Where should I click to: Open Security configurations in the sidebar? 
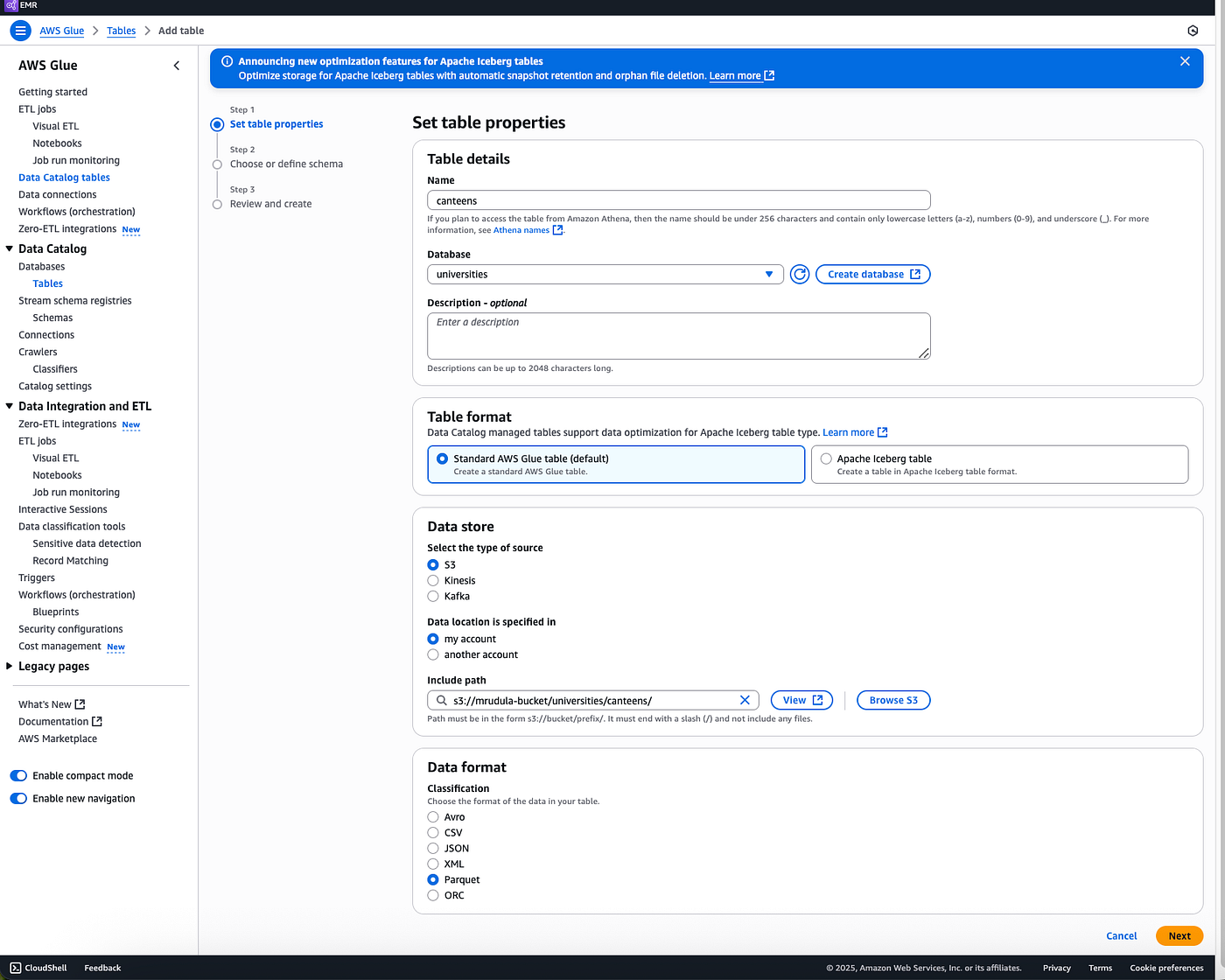[x=71, y=629]
